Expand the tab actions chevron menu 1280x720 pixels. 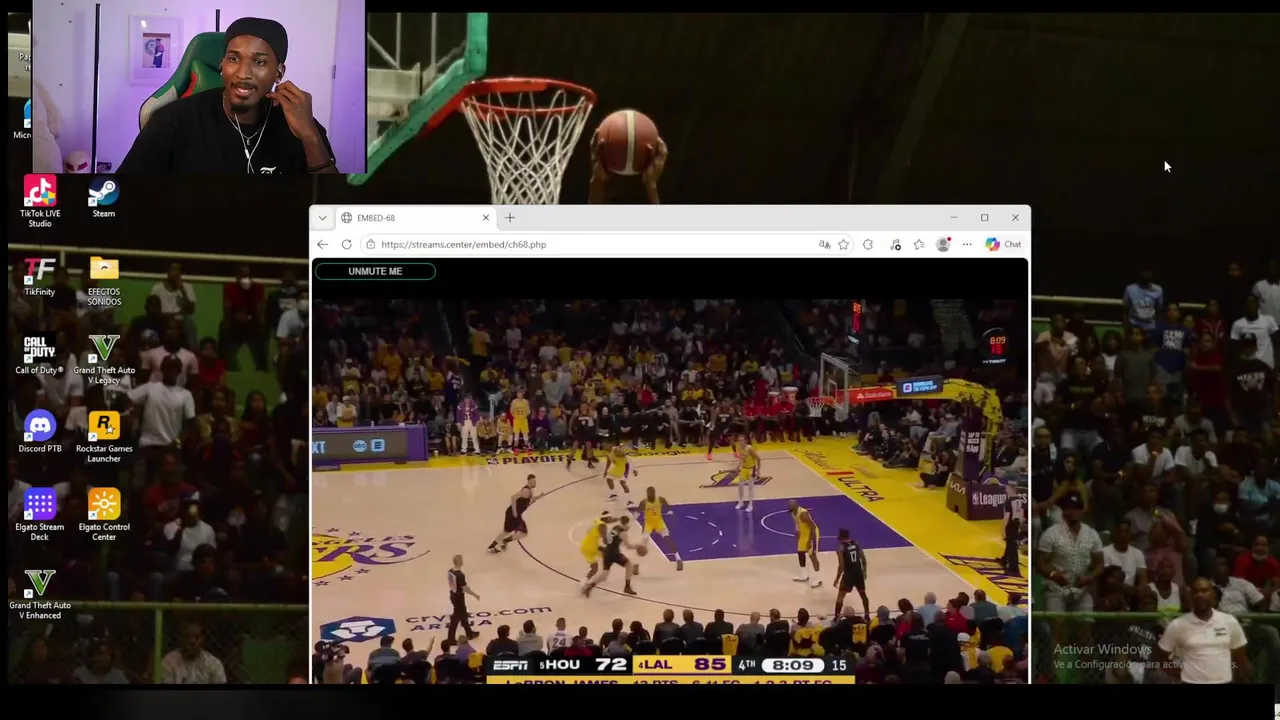tap(321, 217)
